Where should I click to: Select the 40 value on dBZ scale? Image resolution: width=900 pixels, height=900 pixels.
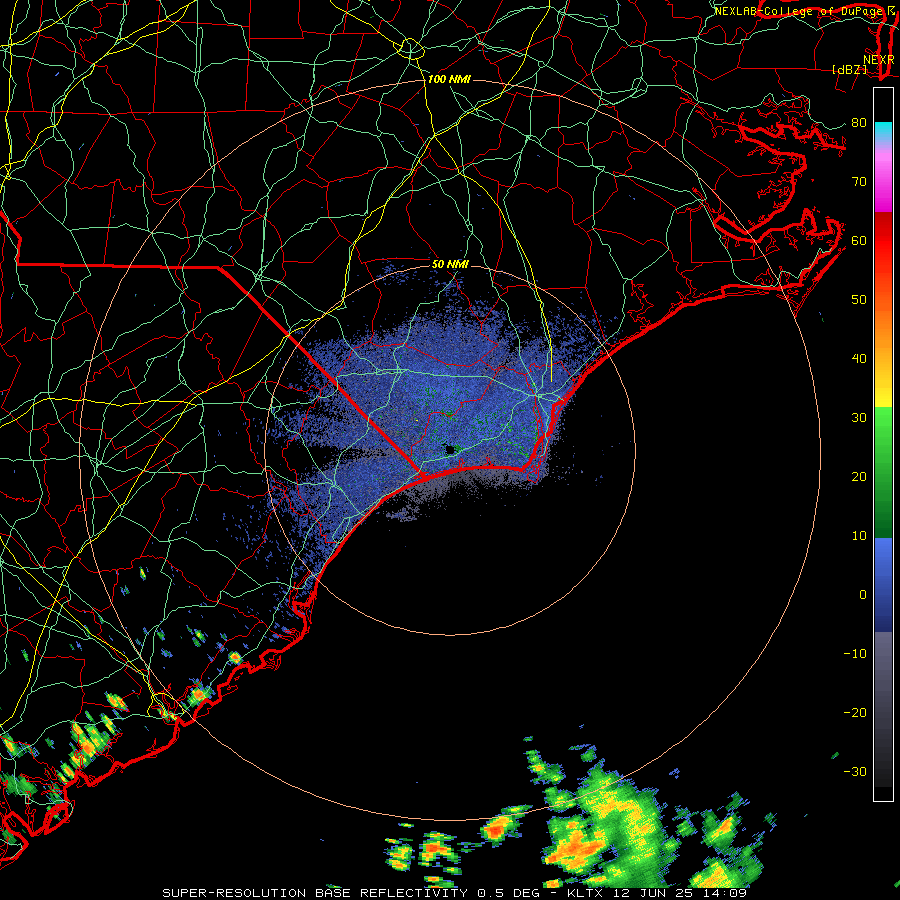tap(859, 359)
